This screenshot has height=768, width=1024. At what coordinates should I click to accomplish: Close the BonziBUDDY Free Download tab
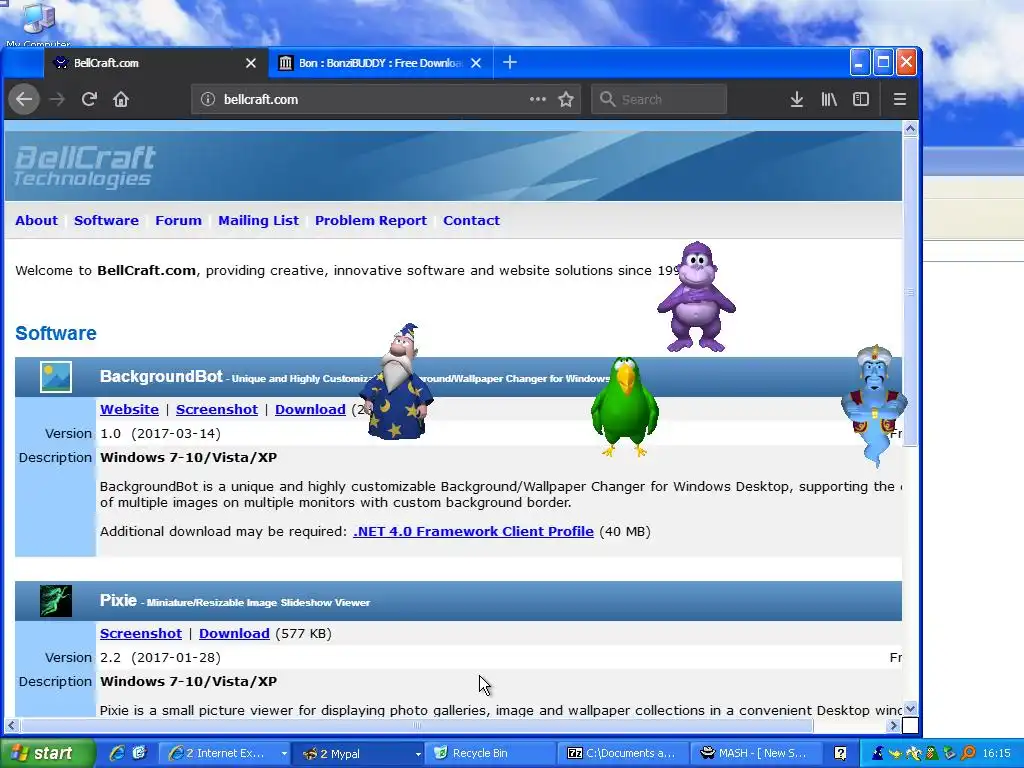tap(476, 63)
